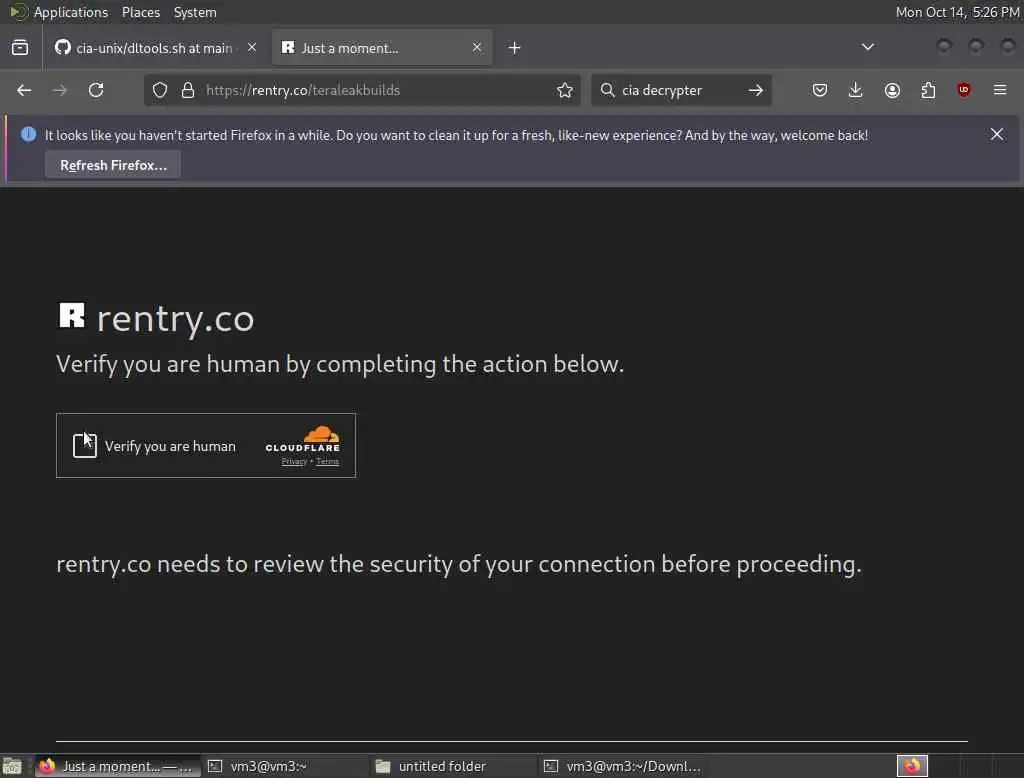This screenshot has width=1024, height=778.
Task: Click the info icon in notification bar
Action: coord(28,134)
